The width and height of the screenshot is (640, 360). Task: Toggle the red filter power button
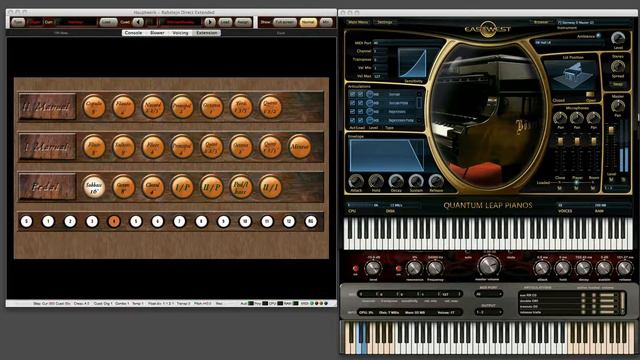coord(398,269)
